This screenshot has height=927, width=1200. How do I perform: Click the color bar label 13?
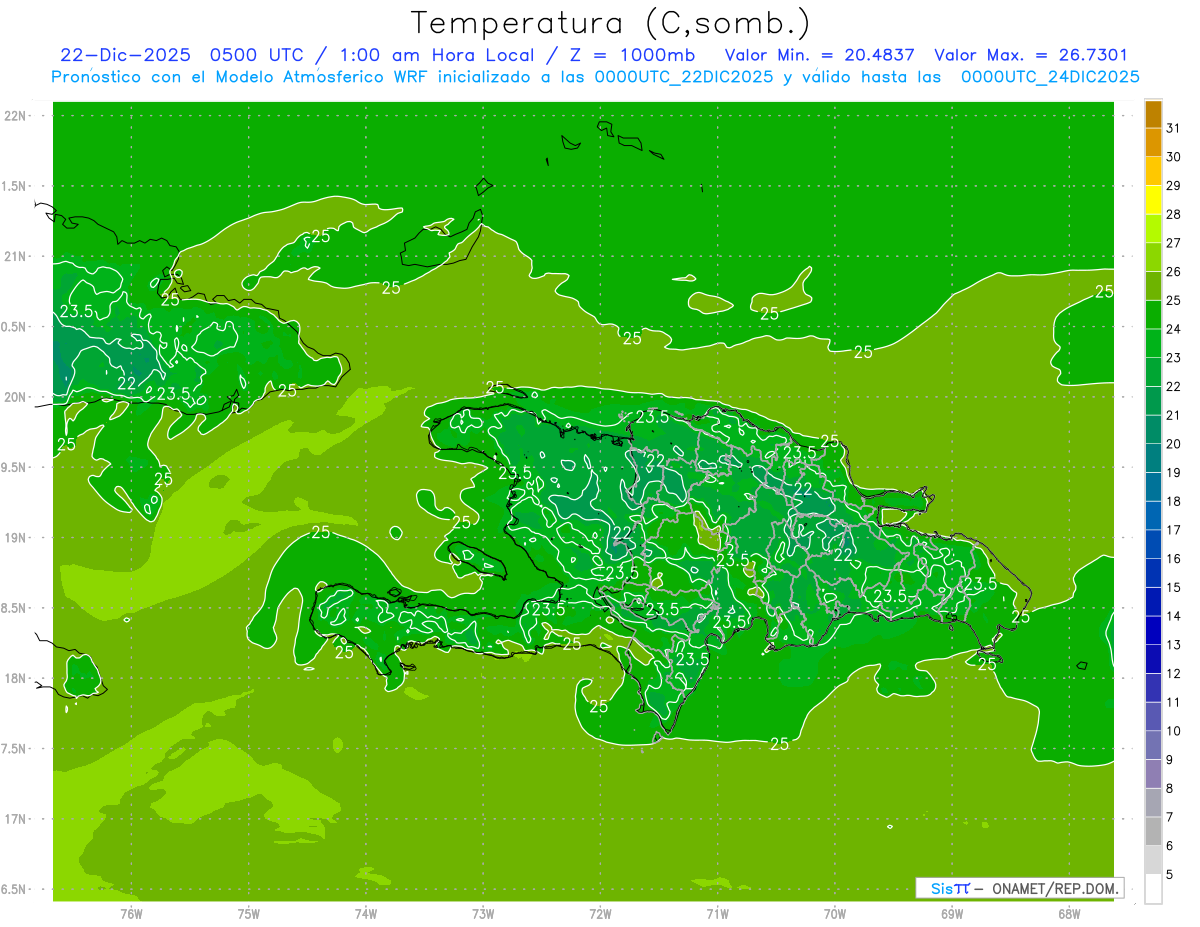point(1173,645)
